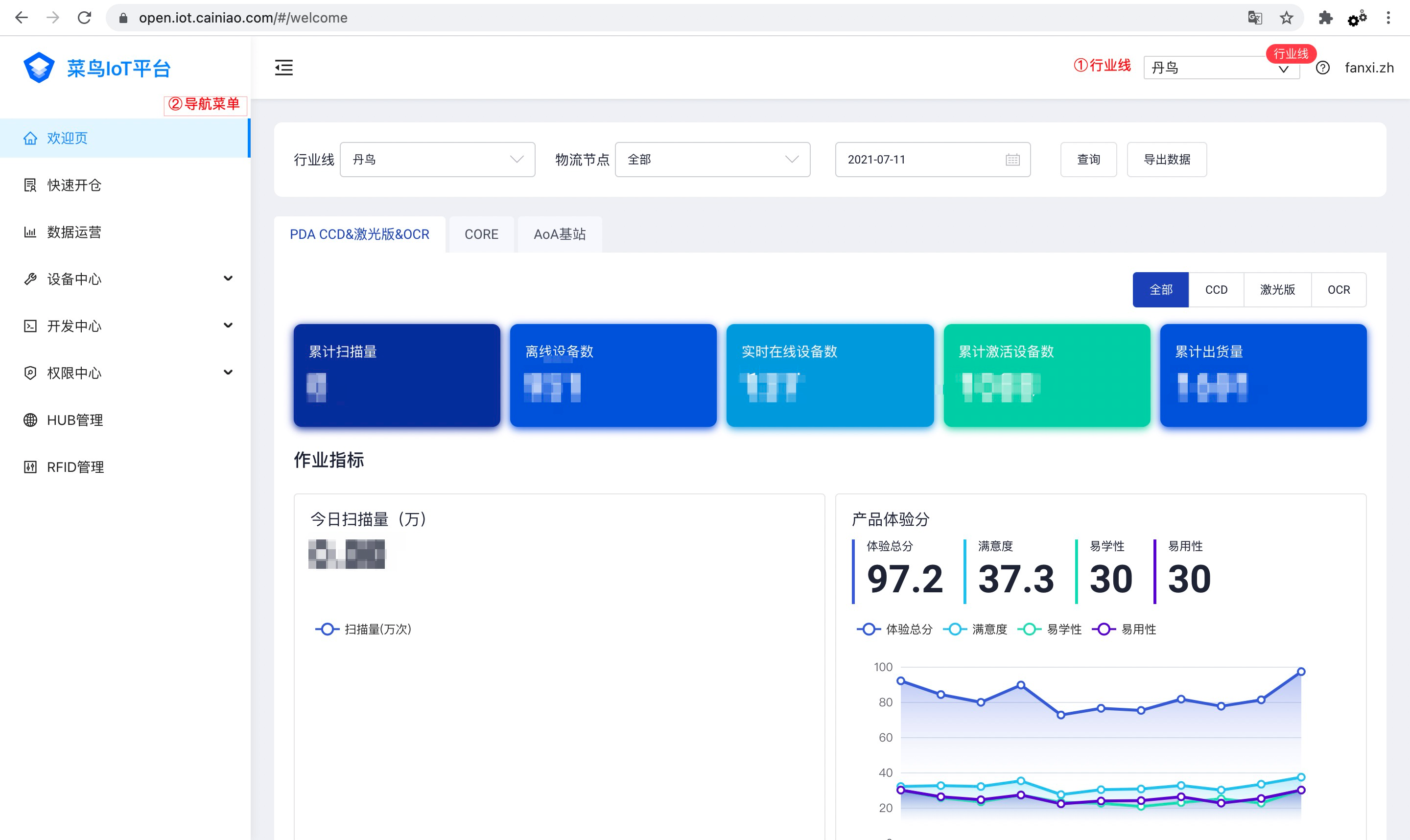Viewport: 1410px width, 840px height.
Task: Click the 查询 button
Action: point(1088,160)
